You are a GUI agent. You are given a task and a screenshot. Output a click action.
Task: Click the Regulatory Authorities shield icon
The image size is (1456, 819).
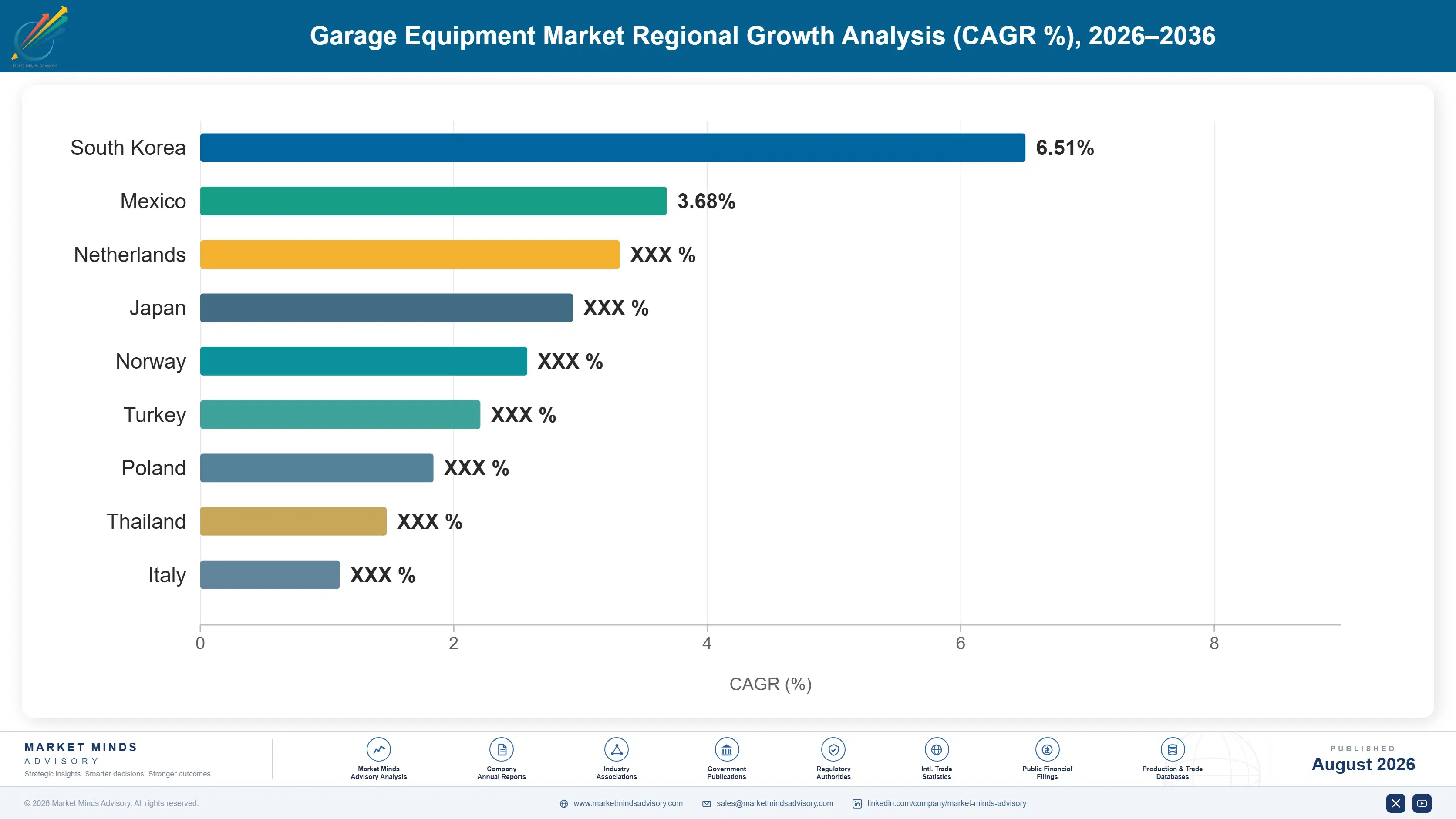pyautogui.click(x=833, y=749)
